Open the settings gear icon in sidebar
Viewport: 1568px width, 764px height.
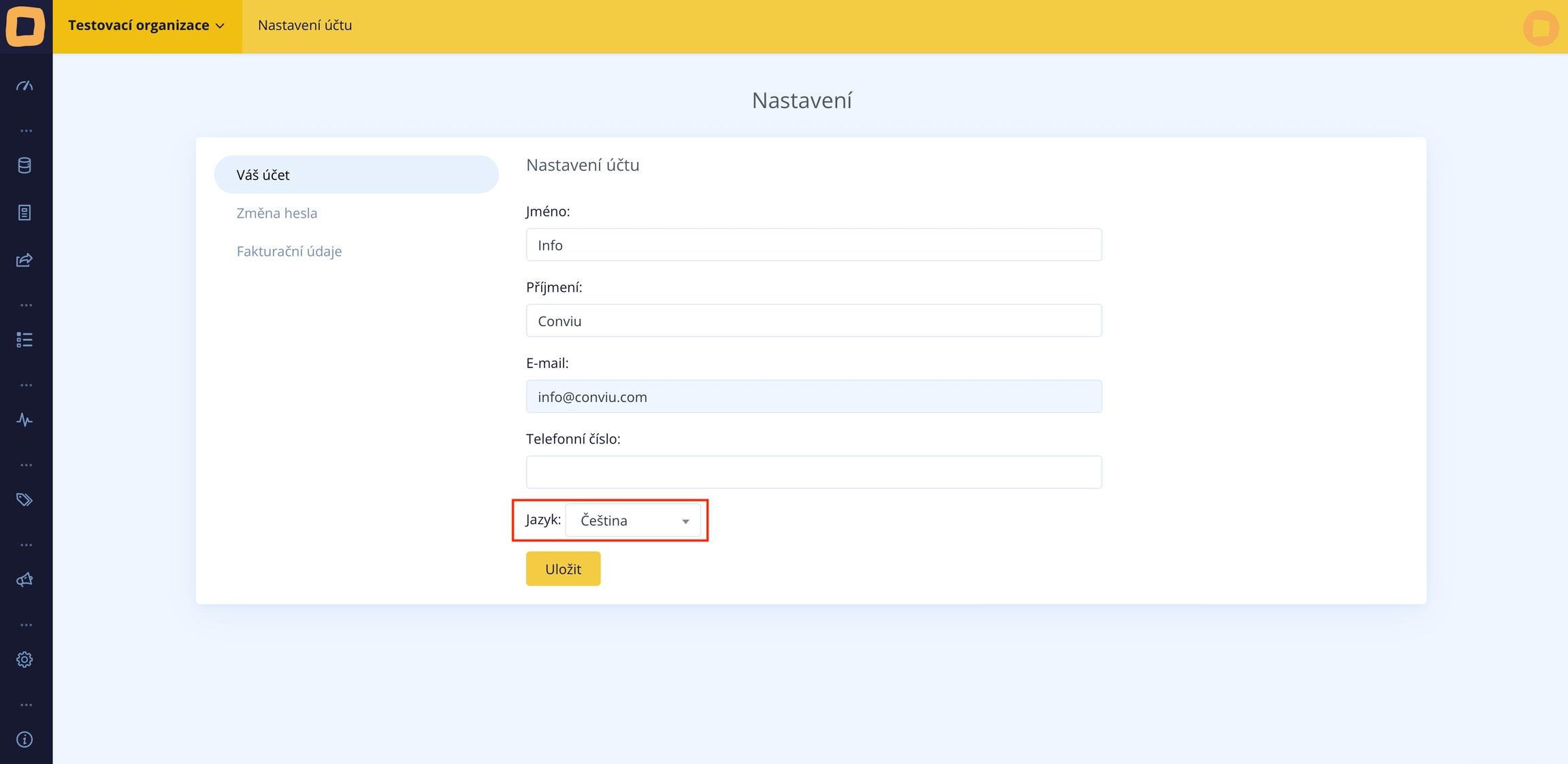point(24,659)
